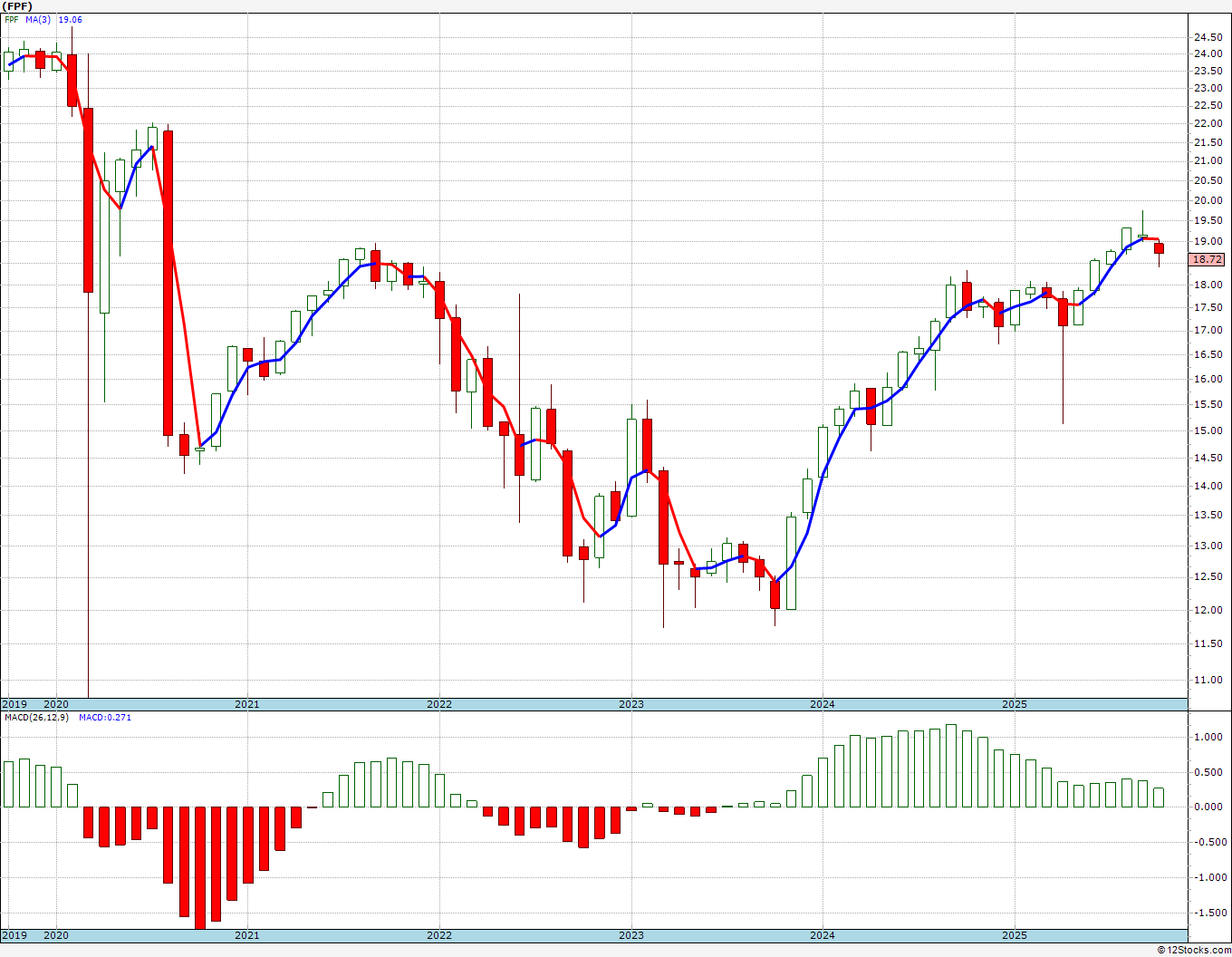Select the 0.500 MACD axis label
1232x957 pixels.
(x=1208, y=773)
